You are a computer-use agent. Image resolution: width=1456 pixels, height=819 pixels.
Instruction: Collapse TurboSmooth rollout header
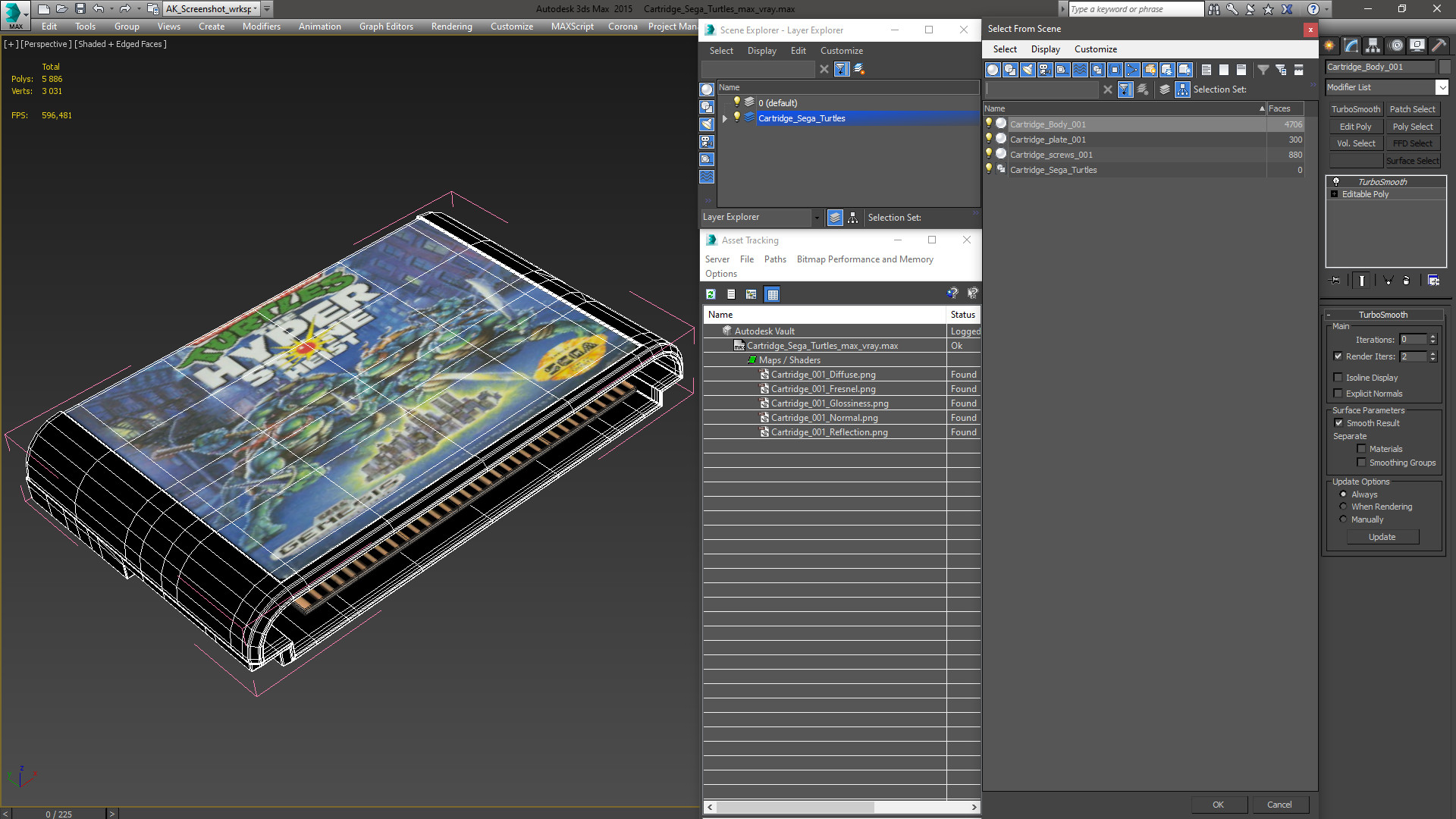(x=1383, y=315)
